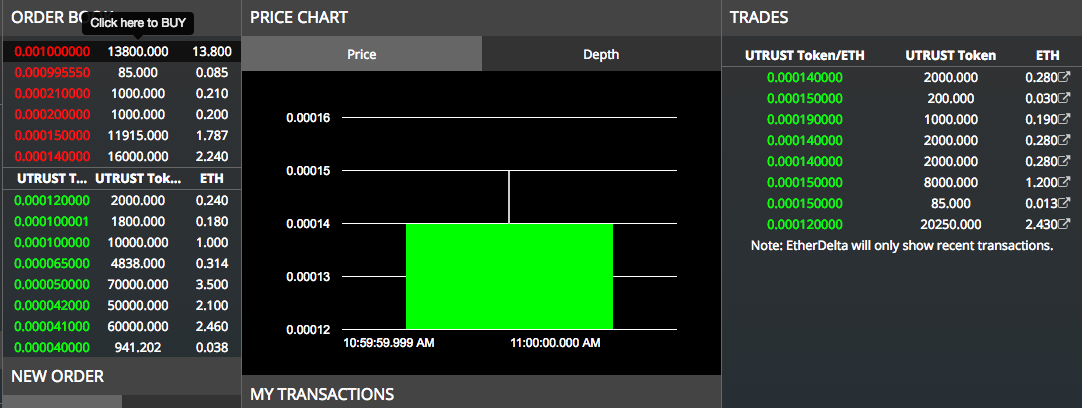The height and width of the screenshot is (408, 1082).
Task: Select buy order priced 0.000120000 in order book
Action: 122,200
